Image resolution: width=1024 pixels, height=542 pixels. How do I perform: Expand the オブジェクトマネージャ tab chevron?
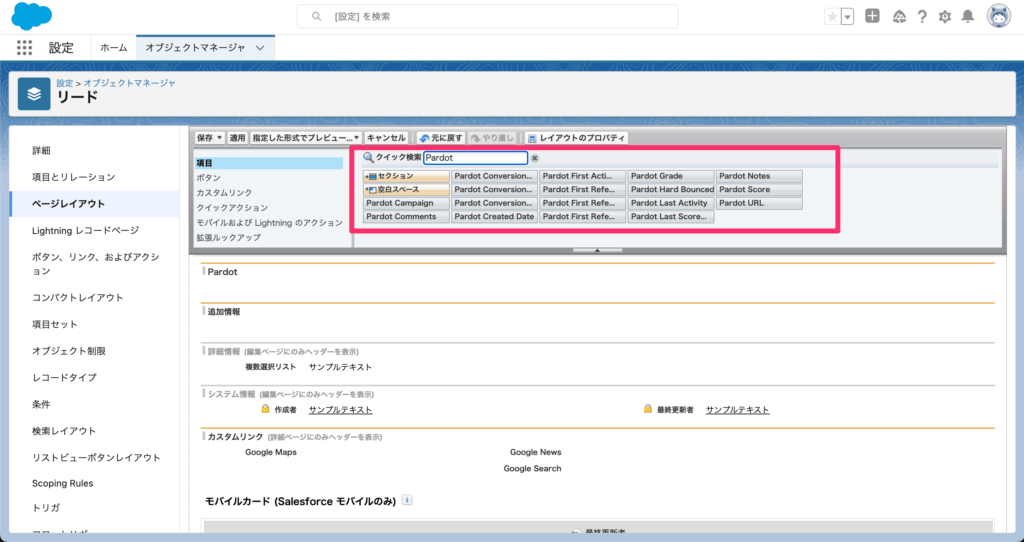pos(260,48)
